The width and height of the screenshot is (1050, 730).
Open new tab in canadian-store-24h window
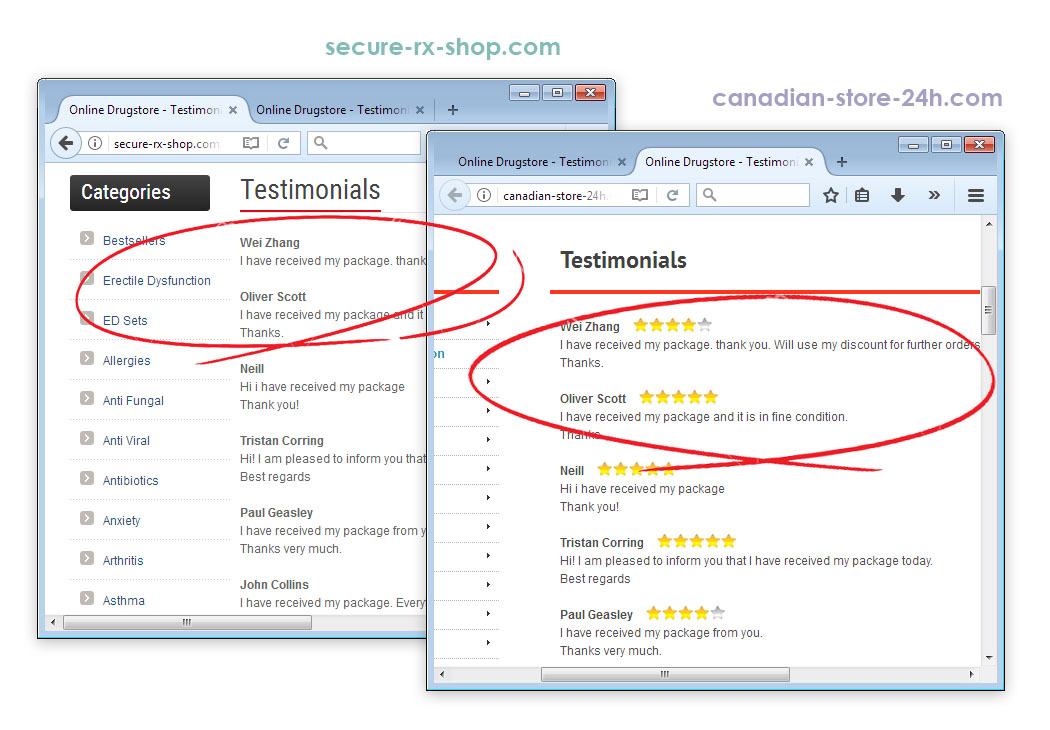coord(841,162)
